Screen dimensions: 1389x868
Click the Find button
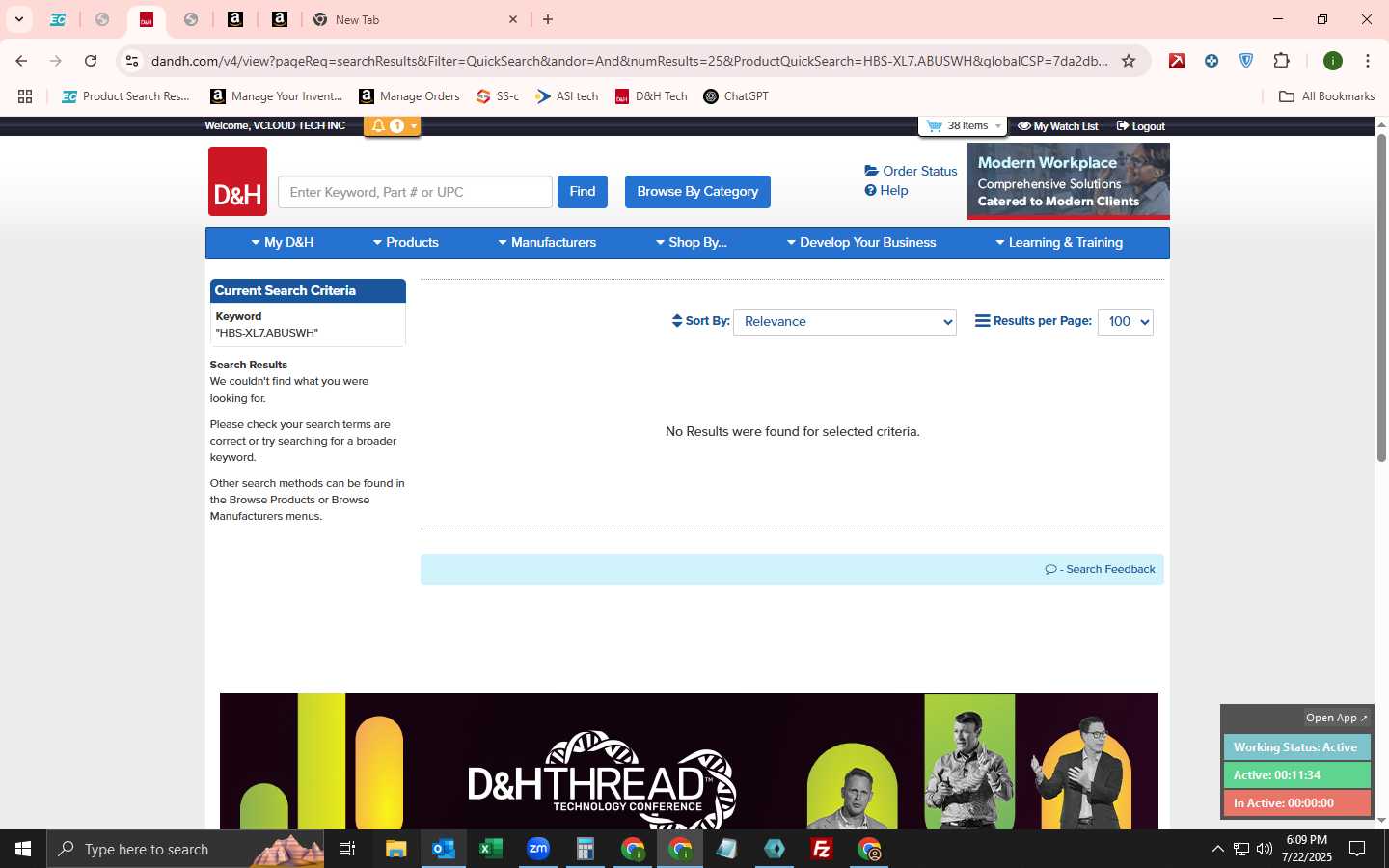pyautogui.click(x=583, y=192)
